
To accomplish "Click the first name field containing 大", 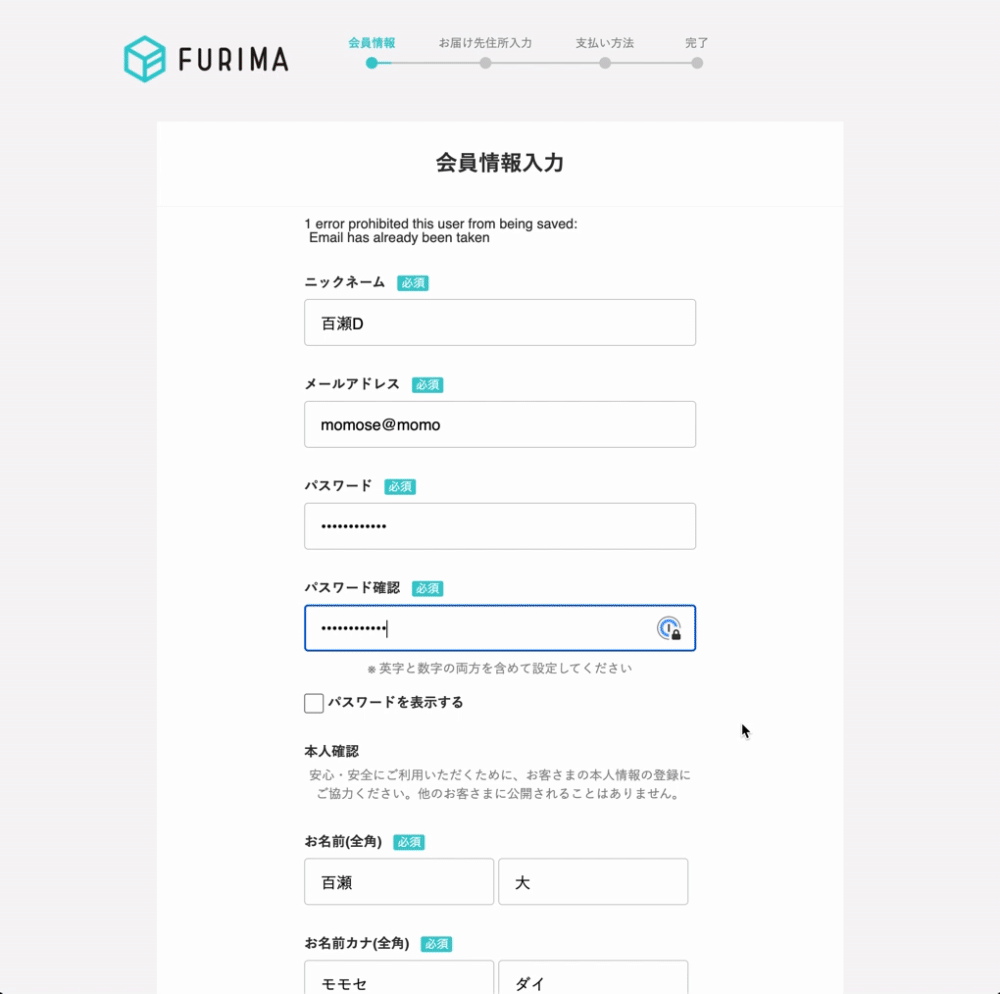I will coord(593,882).
